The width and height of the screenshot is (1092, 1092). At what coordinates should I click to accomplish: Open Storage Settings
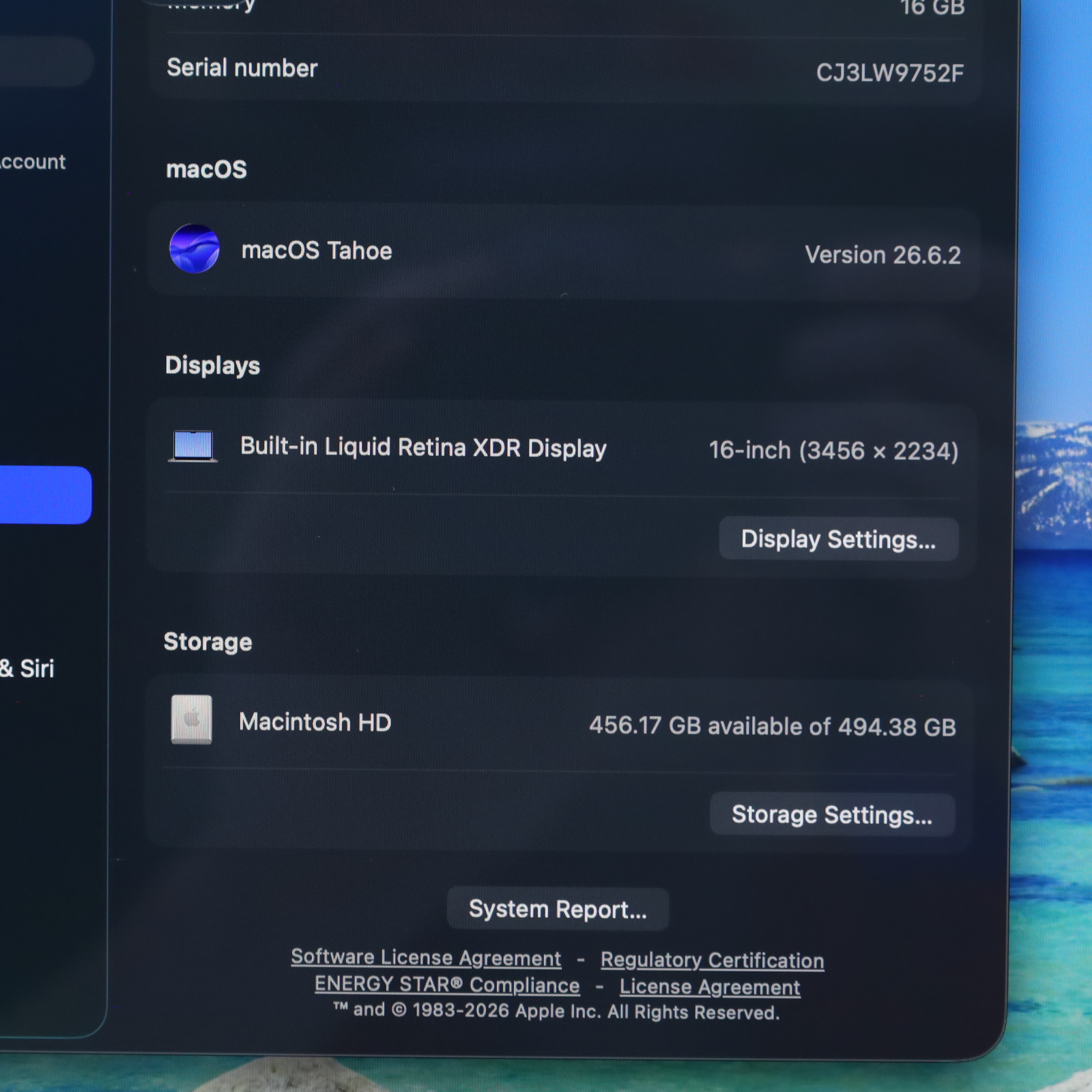(x=832, y=814)
